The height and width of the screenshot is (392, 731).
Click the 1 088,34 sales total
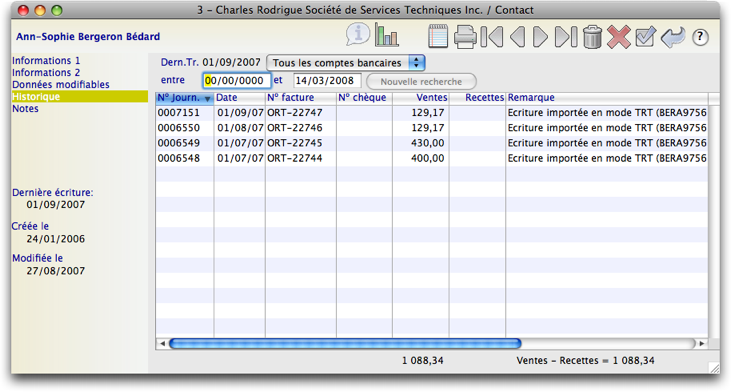click(x=423, y=361)
